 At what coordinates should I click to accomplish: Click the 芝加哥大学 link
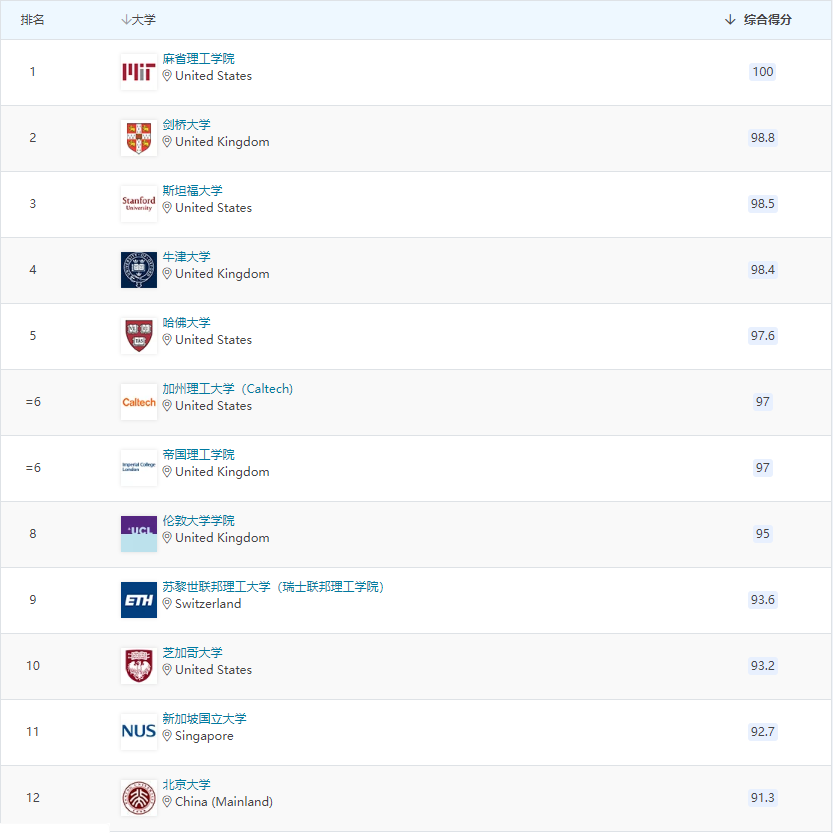tap(192, 653)
